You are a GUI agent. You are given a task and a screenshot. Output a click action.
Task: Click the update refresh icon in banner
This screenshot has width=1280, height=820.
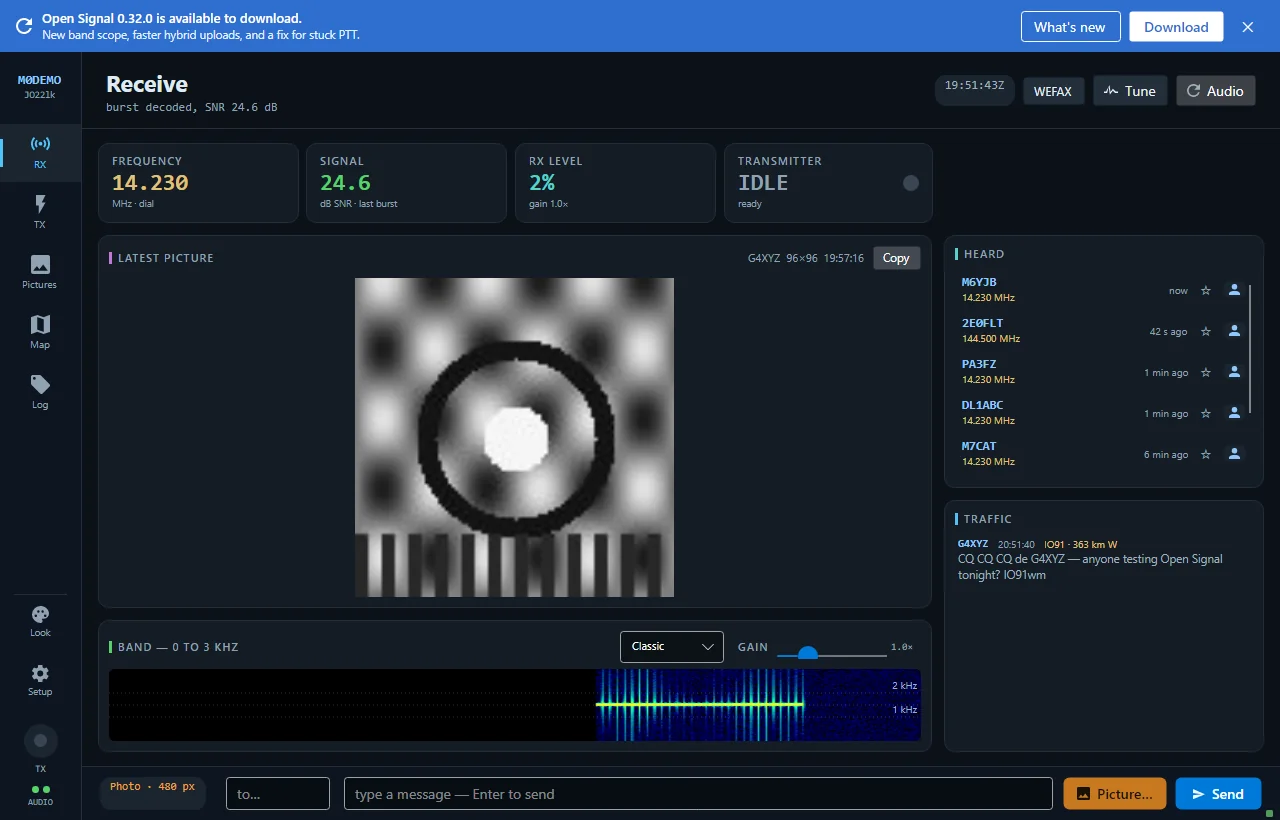point(23,26)
